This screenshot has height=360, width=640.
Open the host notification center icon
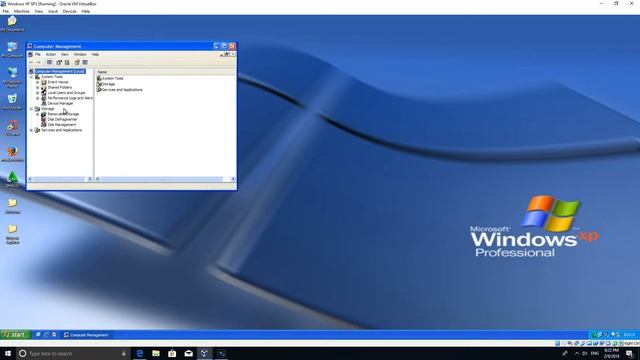coord(629,353)
